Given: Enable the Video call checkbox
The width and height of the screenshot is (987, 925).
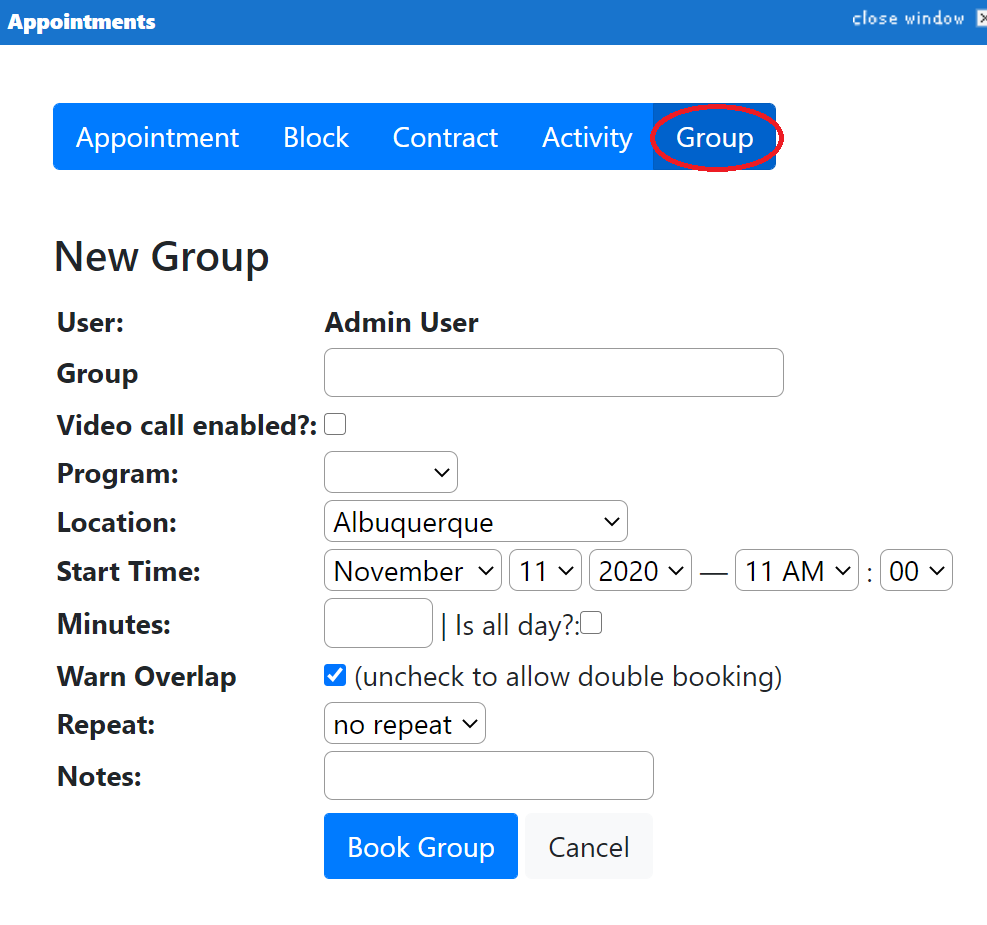Looking at the screenshot, I should (x=335, y=424).
